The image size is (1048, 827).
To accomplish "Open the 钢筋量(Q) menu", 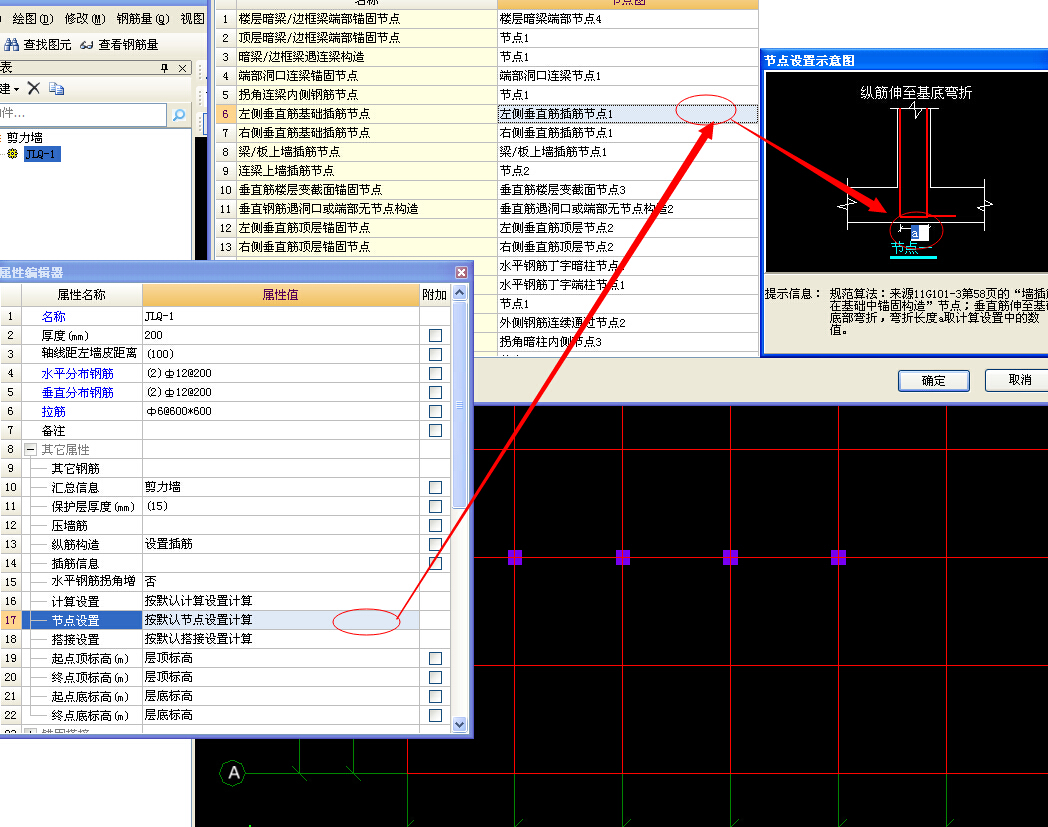I will coord(143,19).
